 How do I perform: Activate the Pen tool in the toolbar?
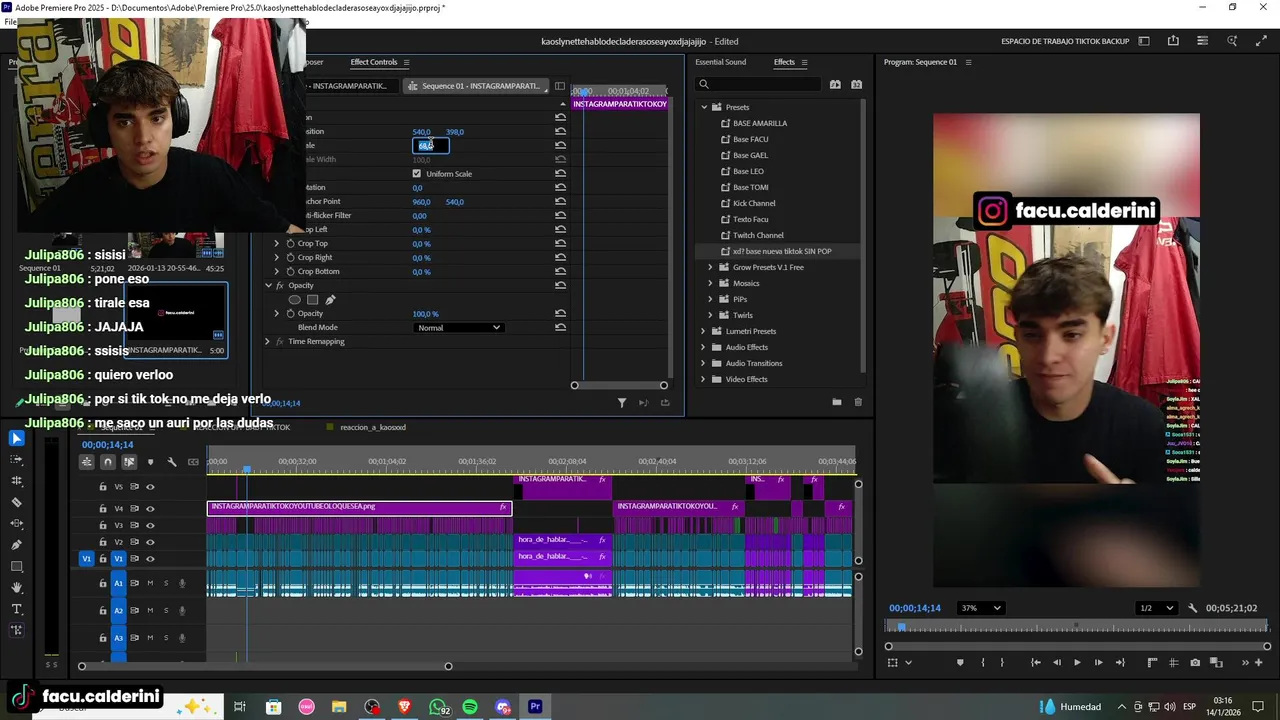[x=16, y=545]
